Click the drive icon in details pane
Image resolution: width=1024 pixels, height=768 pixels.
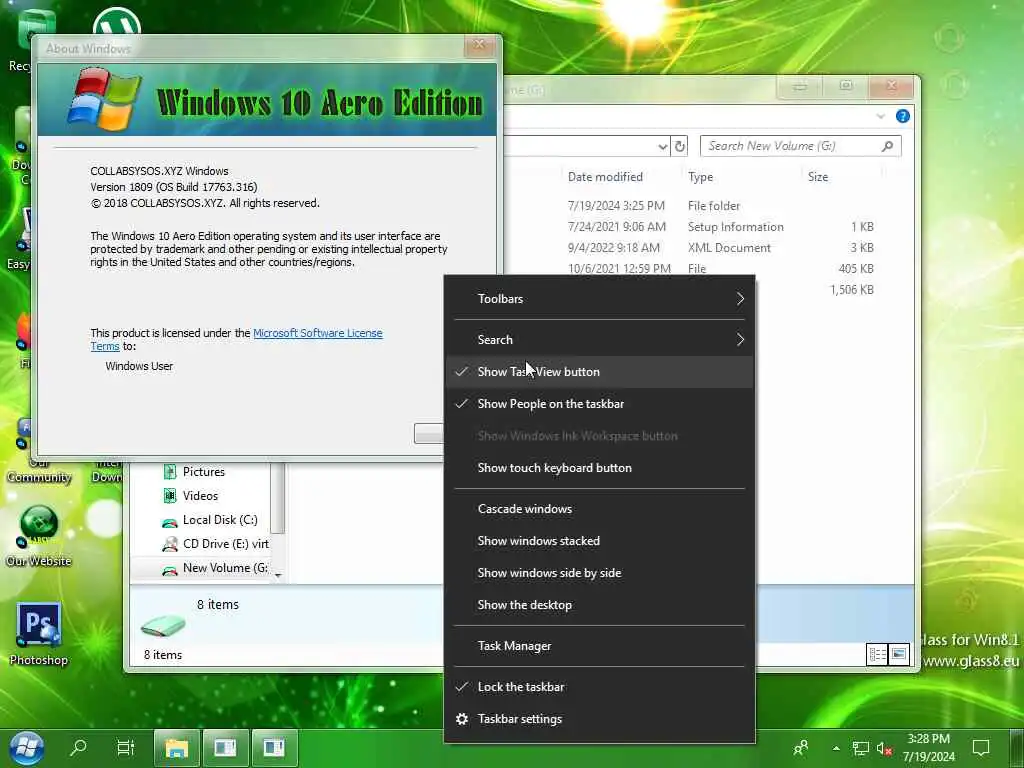click(163, 626)
